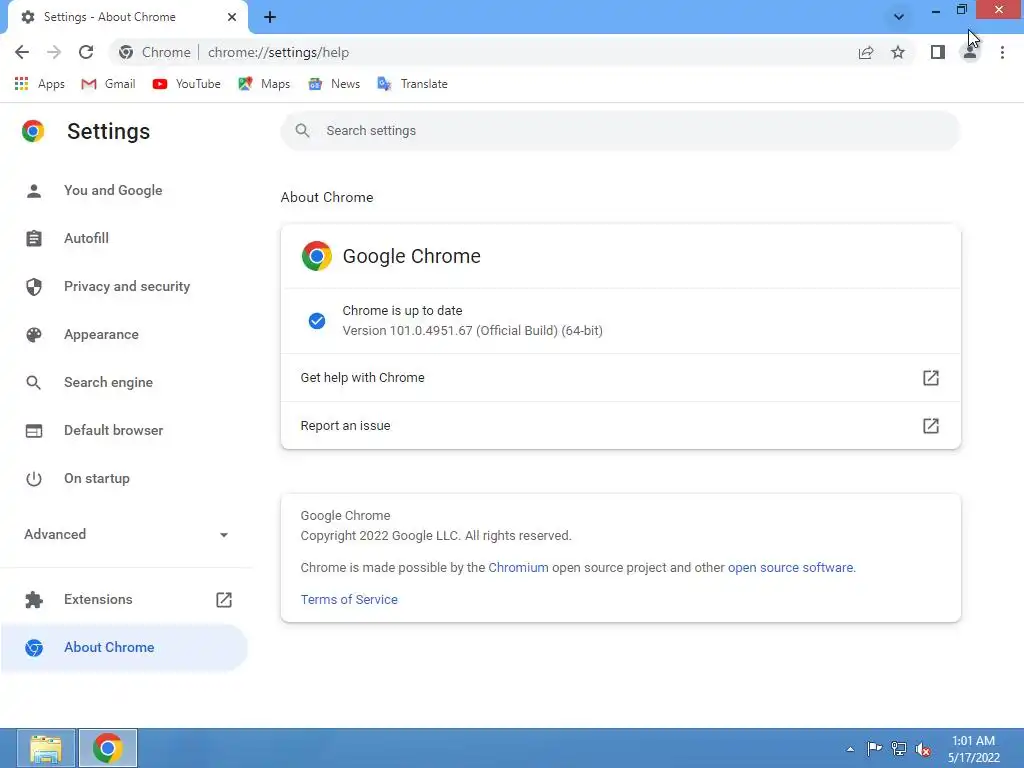Click the network tray icon
The height and width of the screenshot is (768, 1024).
pyautogui.click(x=899, y=749)
